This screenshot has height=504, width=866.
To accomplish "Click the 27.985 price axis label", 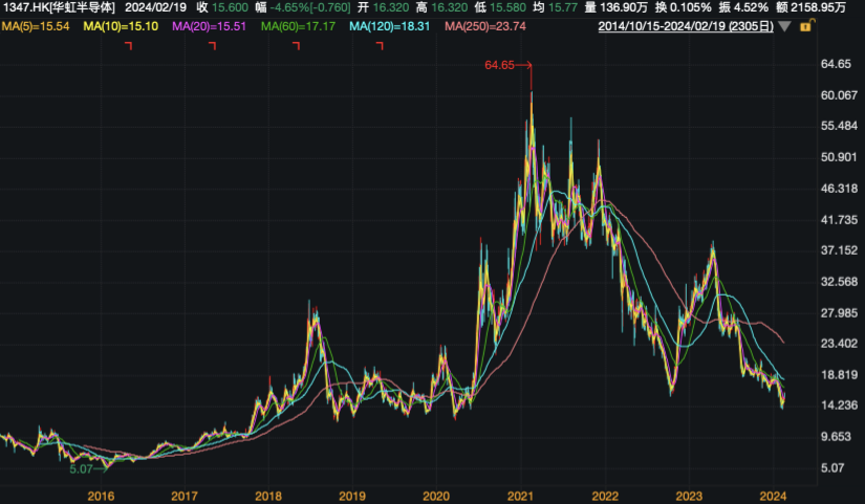I will [839, 313].
